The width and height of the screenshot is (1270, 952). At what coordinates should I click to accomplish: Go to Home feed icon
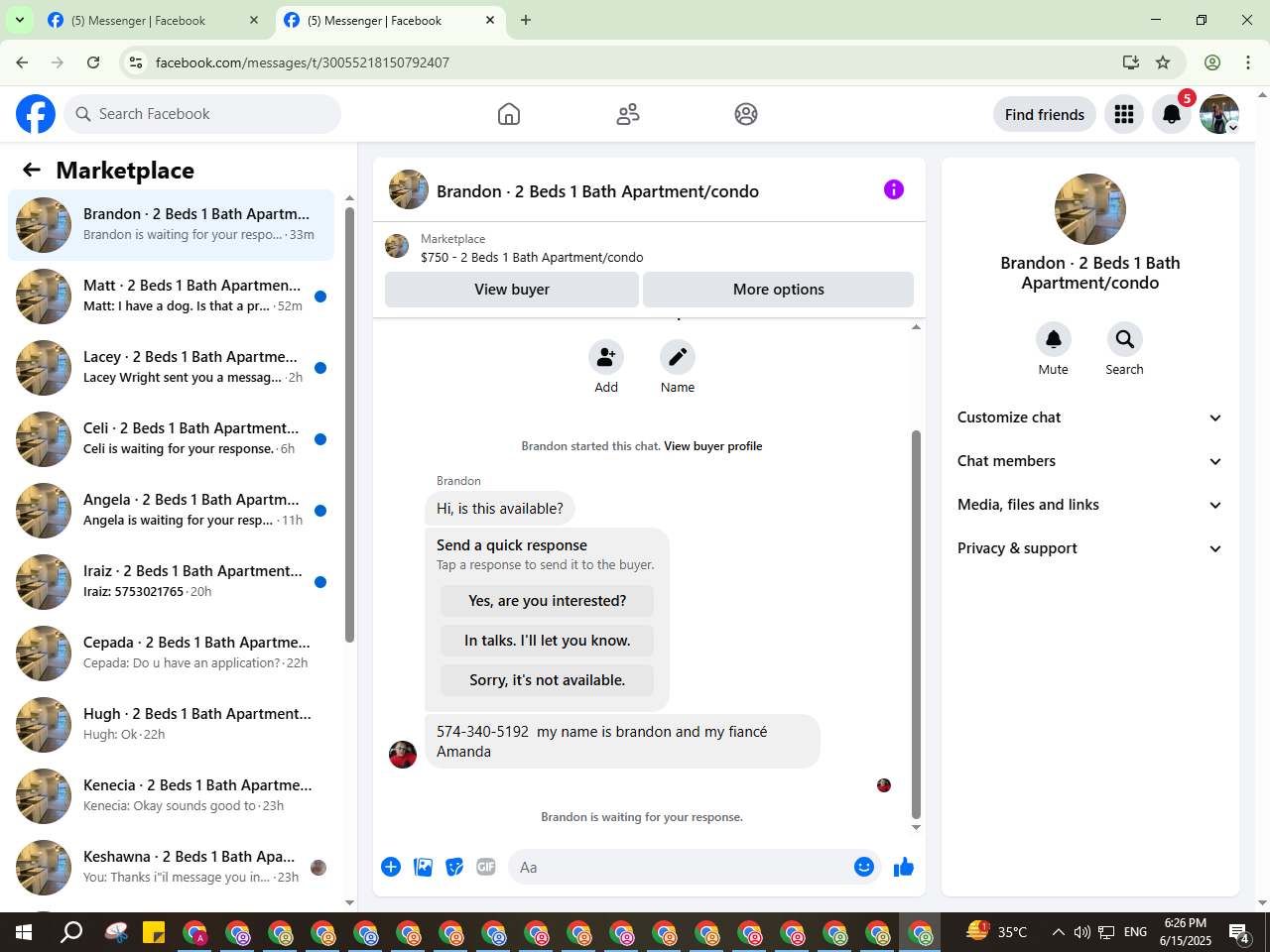pyautogui.click(x=509, y=114)
